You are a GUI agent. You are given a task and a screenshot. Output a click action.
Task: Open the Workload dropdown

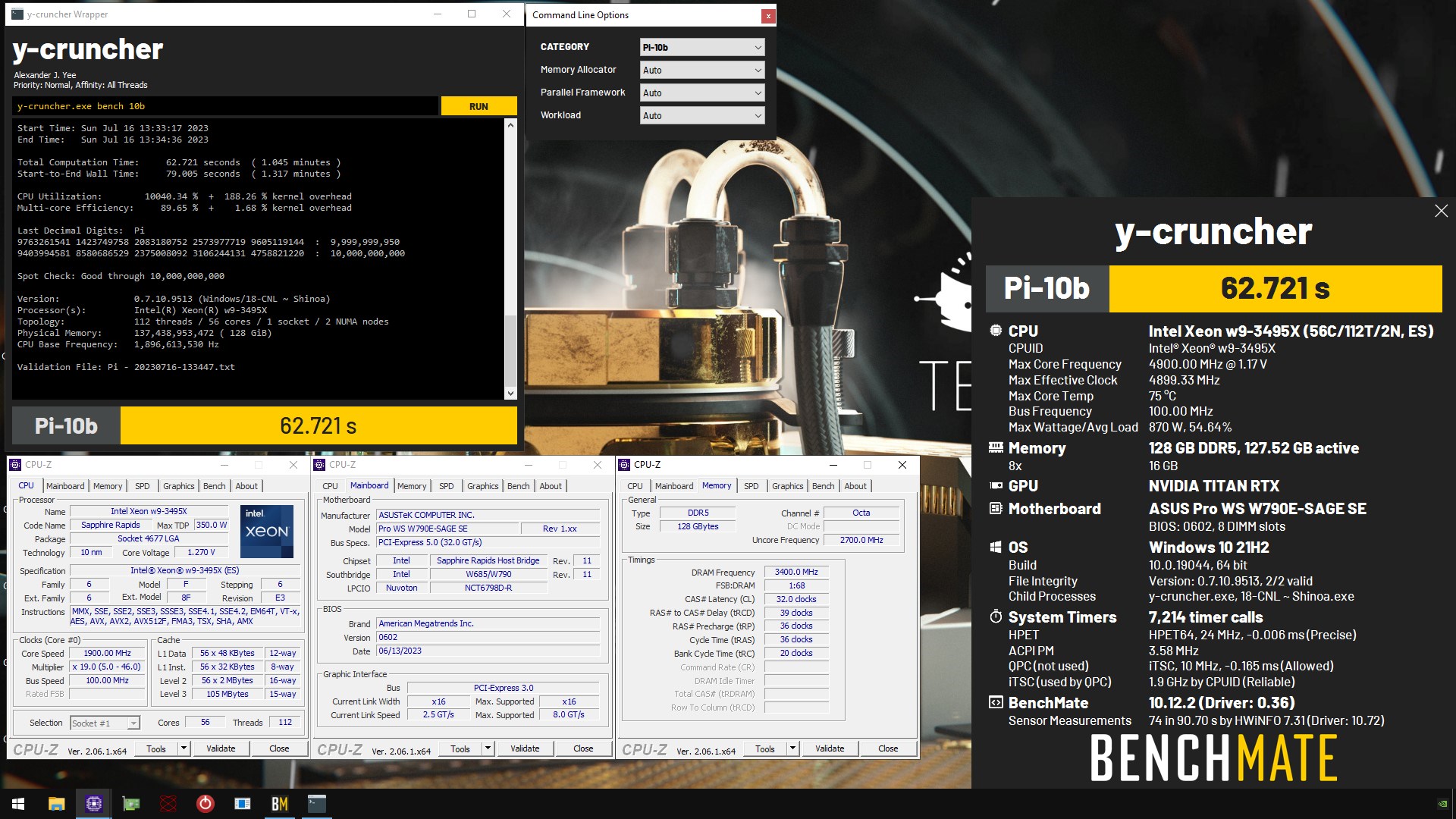tap(702, 115)
